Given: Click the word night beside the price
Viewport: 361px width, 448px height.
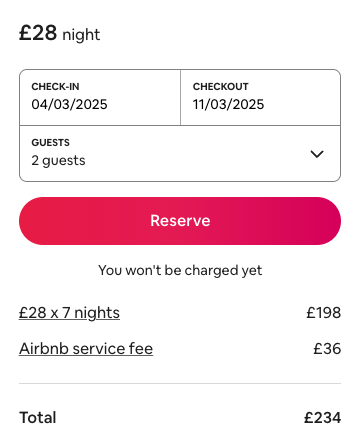Looking at the screenshot, I should pyautogui.click(x=81, y=35).
